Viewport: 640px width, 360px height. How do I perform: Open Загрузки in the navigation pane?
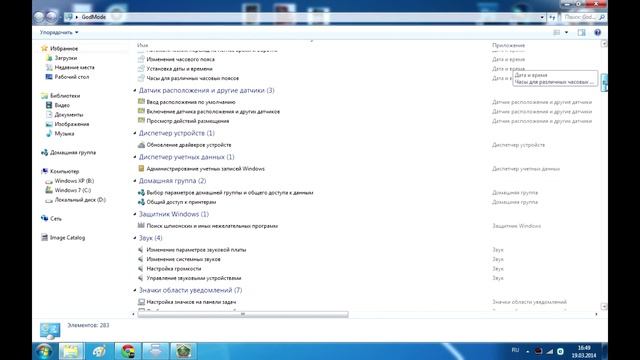coord(66,58)
